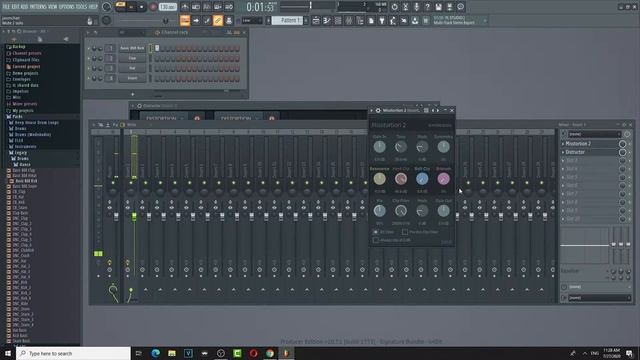Open the piano roll view icon
640x360 pixels.
(327, 20)
